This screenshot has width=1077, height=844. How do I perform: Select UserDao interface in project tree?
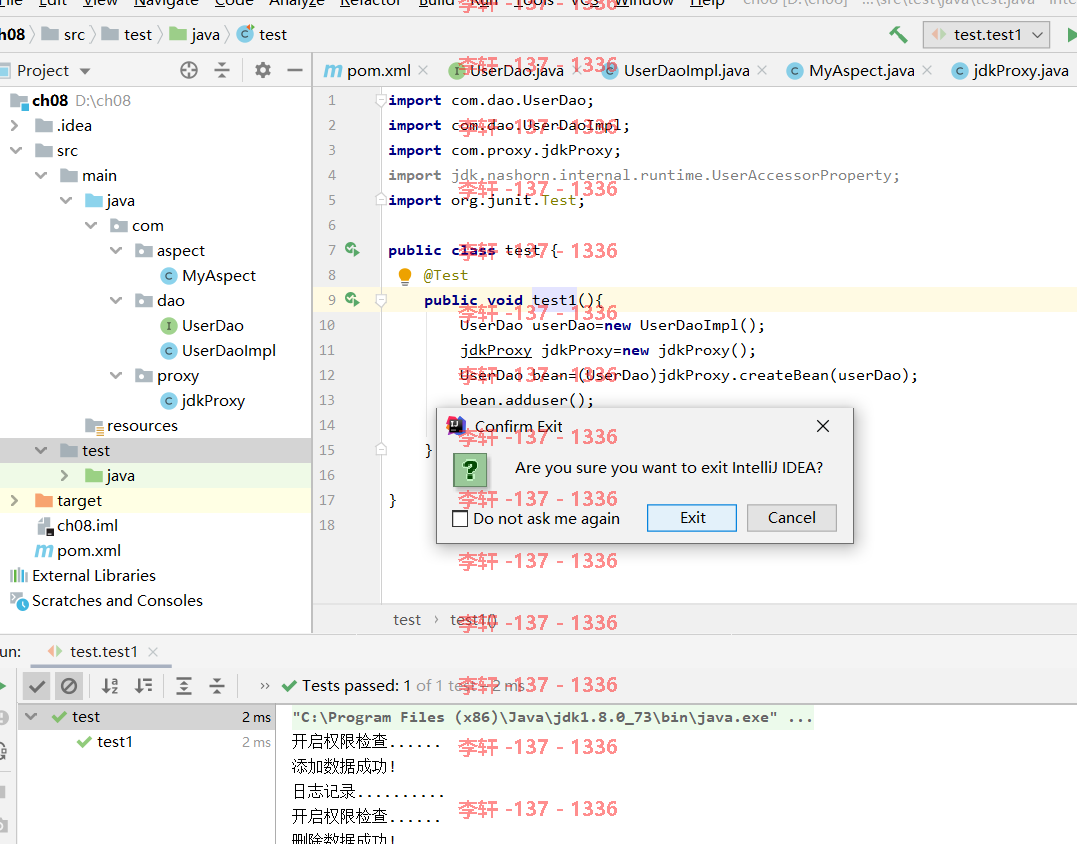tap(202, 326)
